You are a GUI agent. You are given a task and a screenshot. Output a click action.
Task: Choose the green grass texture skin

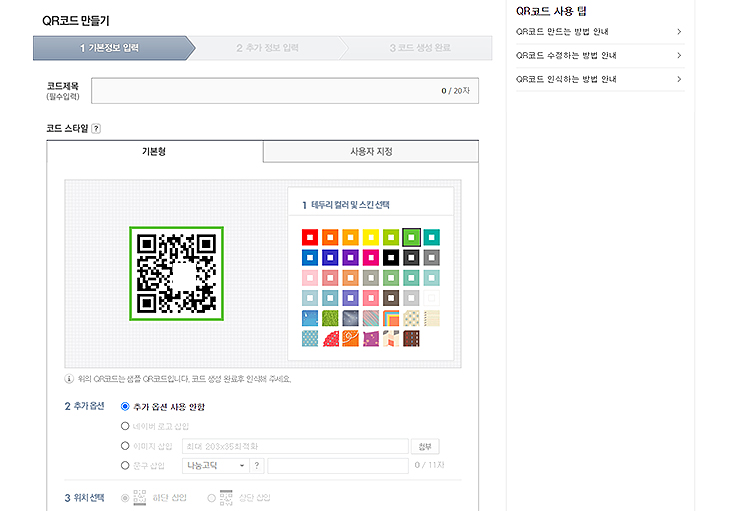coord(330,318)
